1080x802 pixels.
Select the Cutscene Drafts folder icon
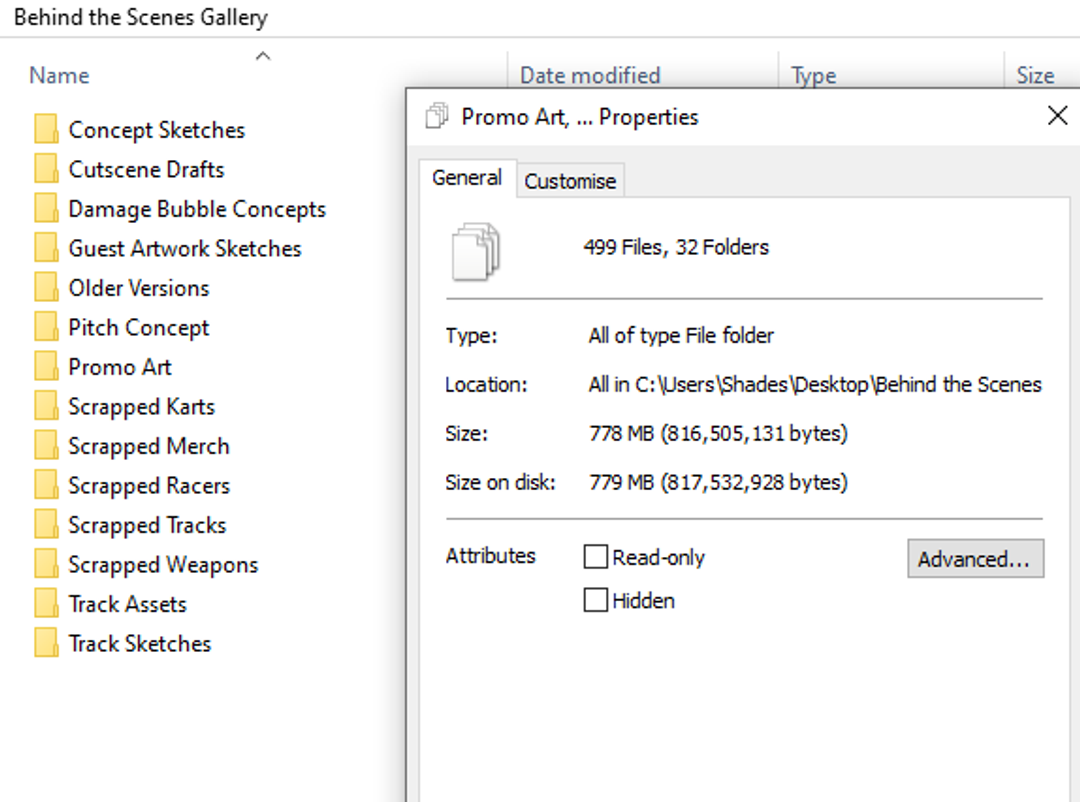[x=46, y=169]
